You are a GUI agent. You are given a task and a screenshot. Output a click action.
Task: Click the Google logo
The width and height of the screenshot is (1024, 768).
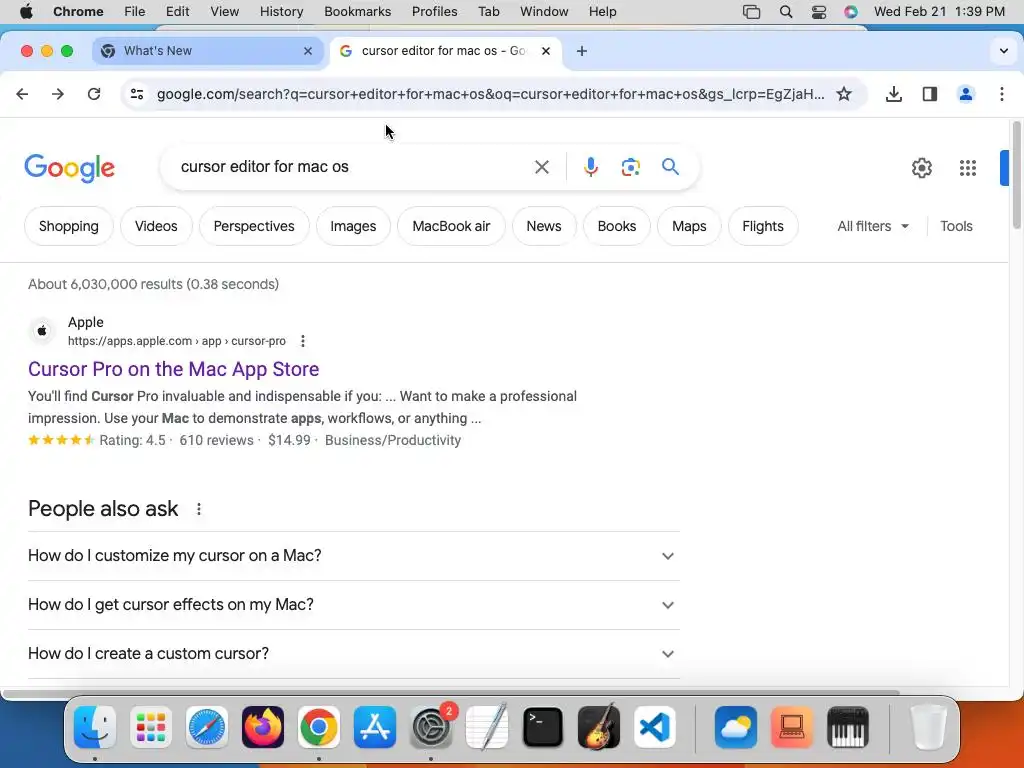coord(69,168)
